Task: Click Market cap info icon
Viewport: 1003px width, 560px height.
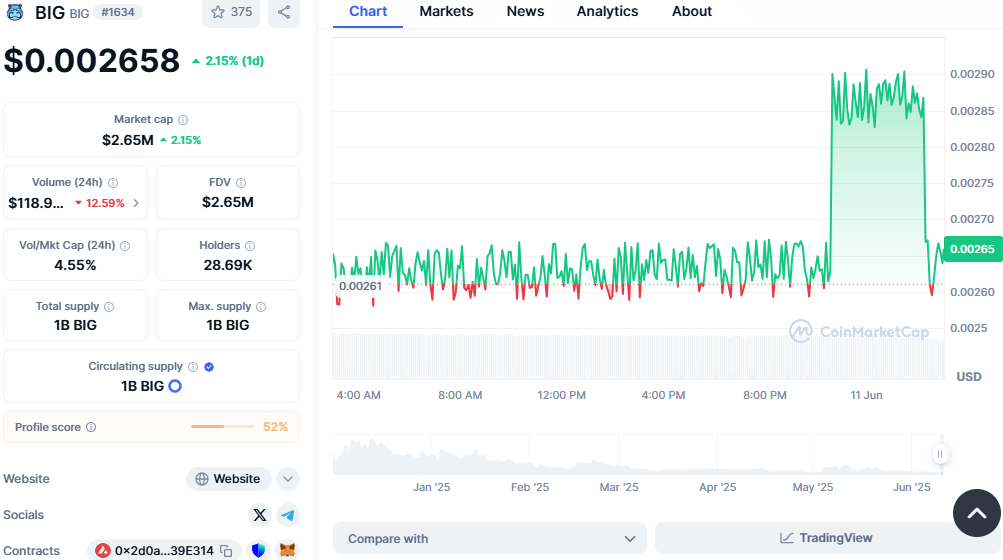Action: click(183, 120)
